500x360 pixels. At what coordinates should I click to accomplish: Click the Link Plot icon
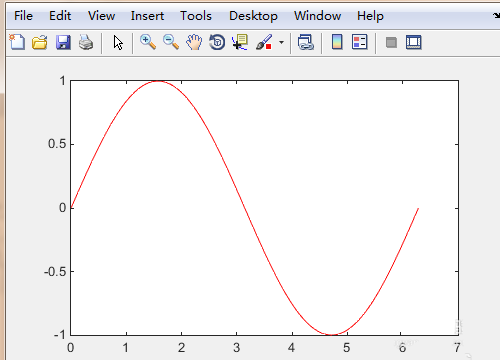point(306,42)
